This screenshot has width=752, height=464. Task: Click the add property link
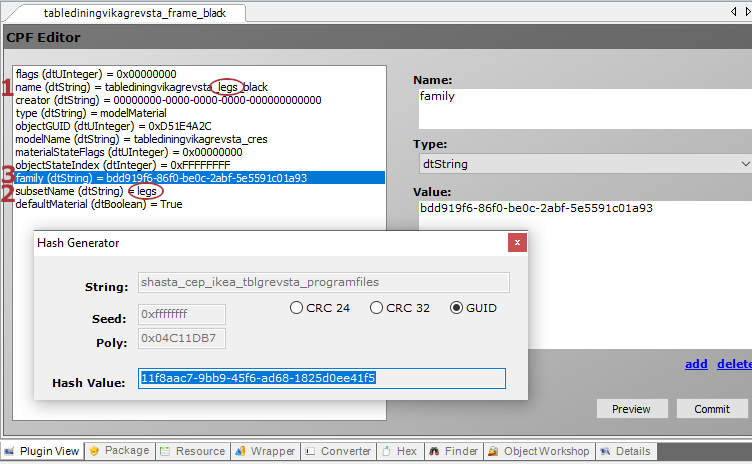pos(696,364)
